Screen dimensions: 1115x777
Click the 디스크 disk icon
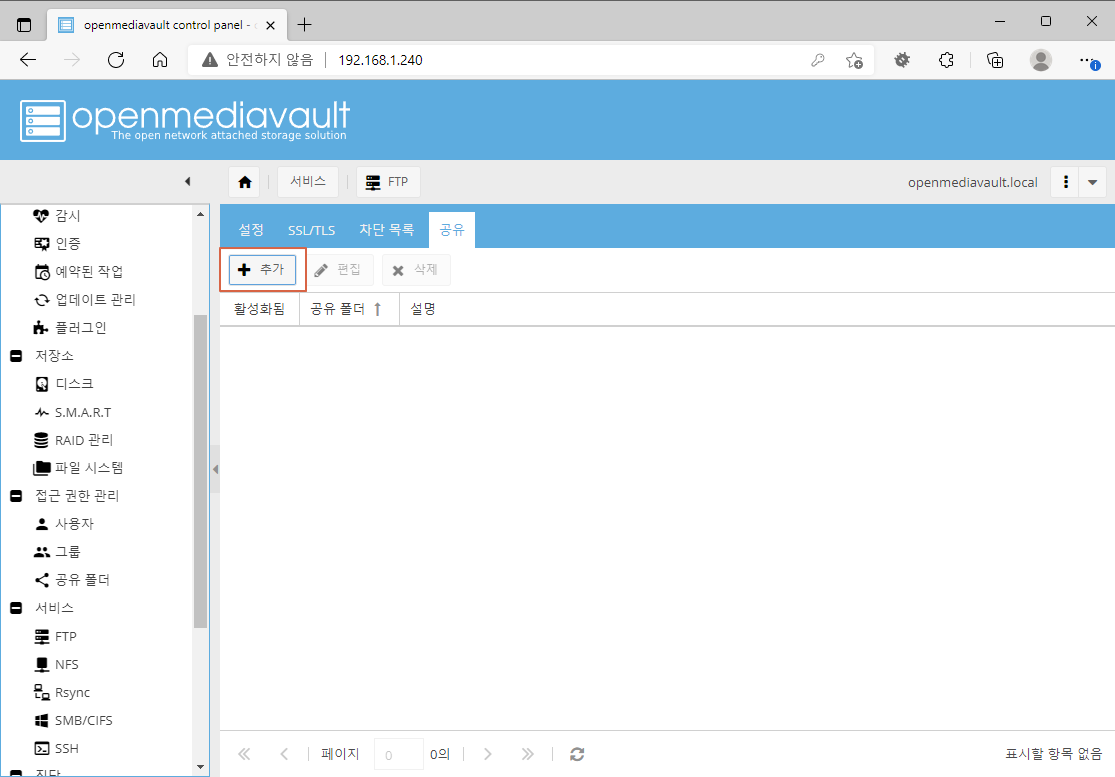click(x=42, y=384)
